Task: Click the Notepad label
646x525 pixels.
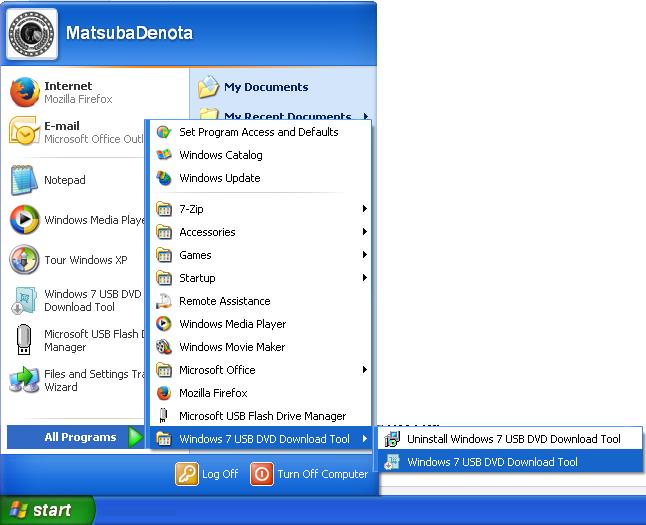Action: pos(65,180)
